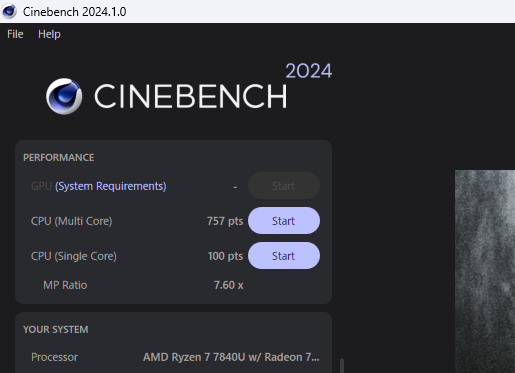Click the AMD Ryzen 7 7840U processor name

click(x=231, y=357)
